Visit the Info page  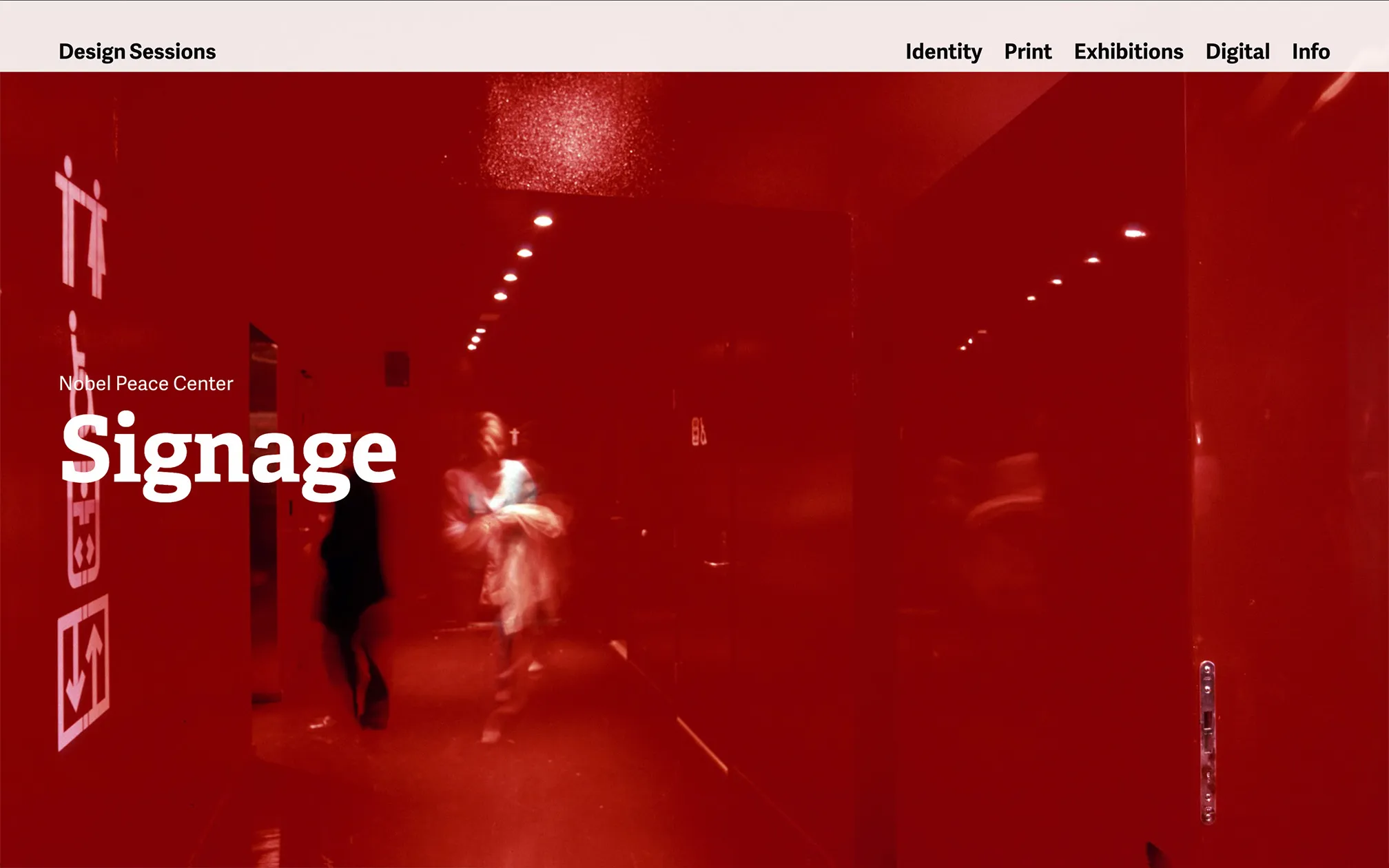click(1310, 52)
